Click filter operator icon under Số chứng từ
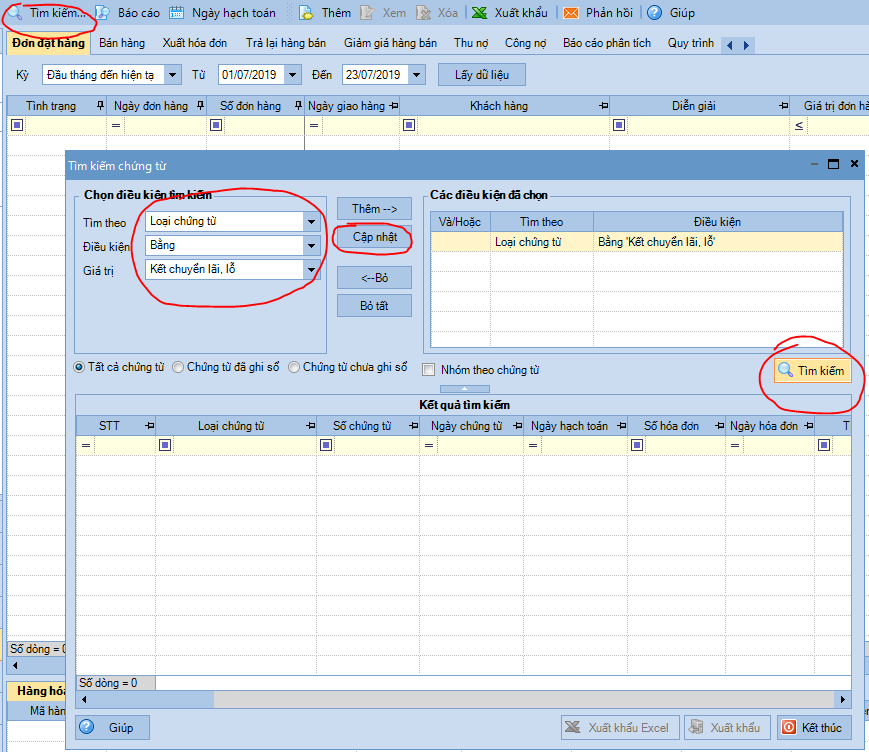 326,445
